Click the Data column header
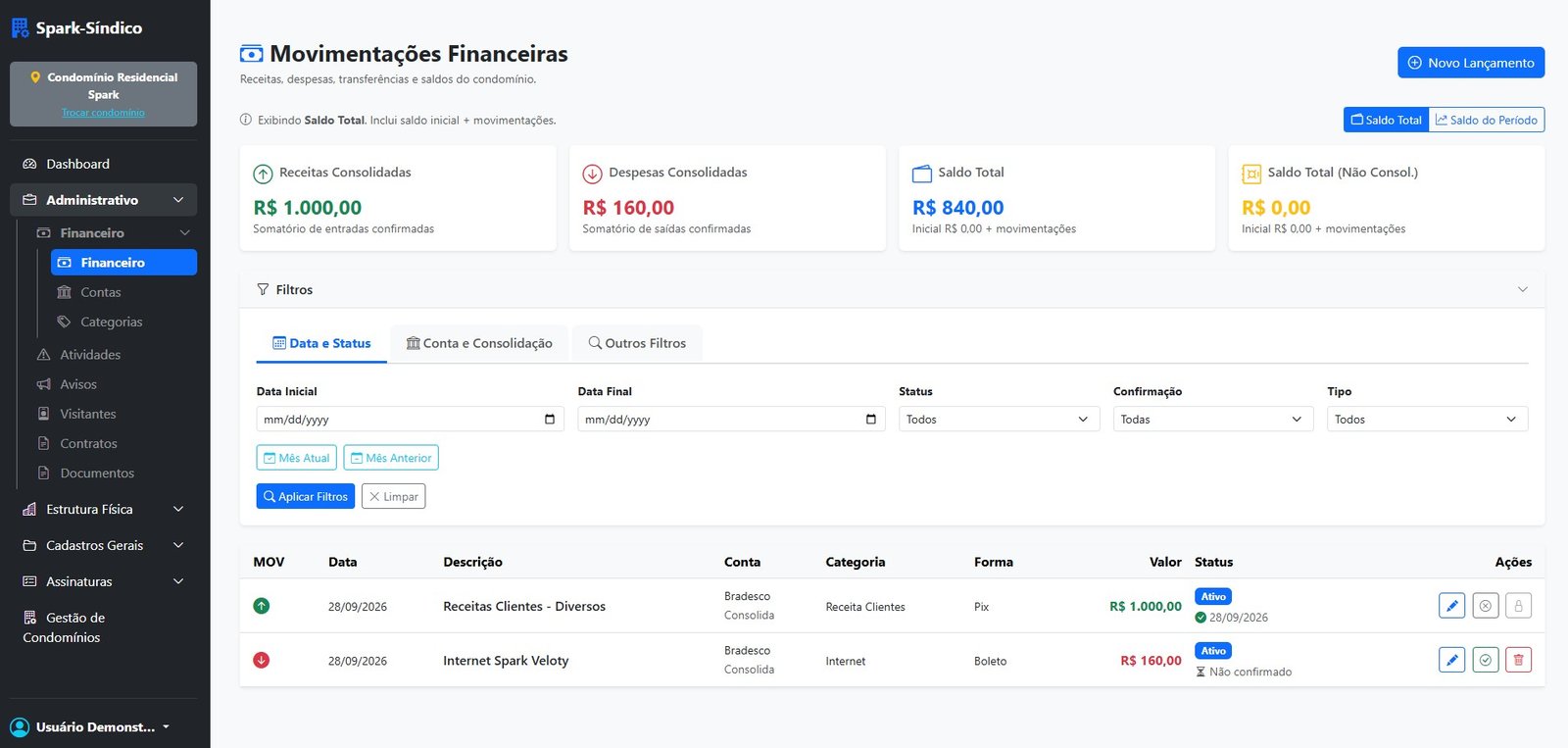The width and height of the screenshot is (1568, 748). tap(343, 562)
